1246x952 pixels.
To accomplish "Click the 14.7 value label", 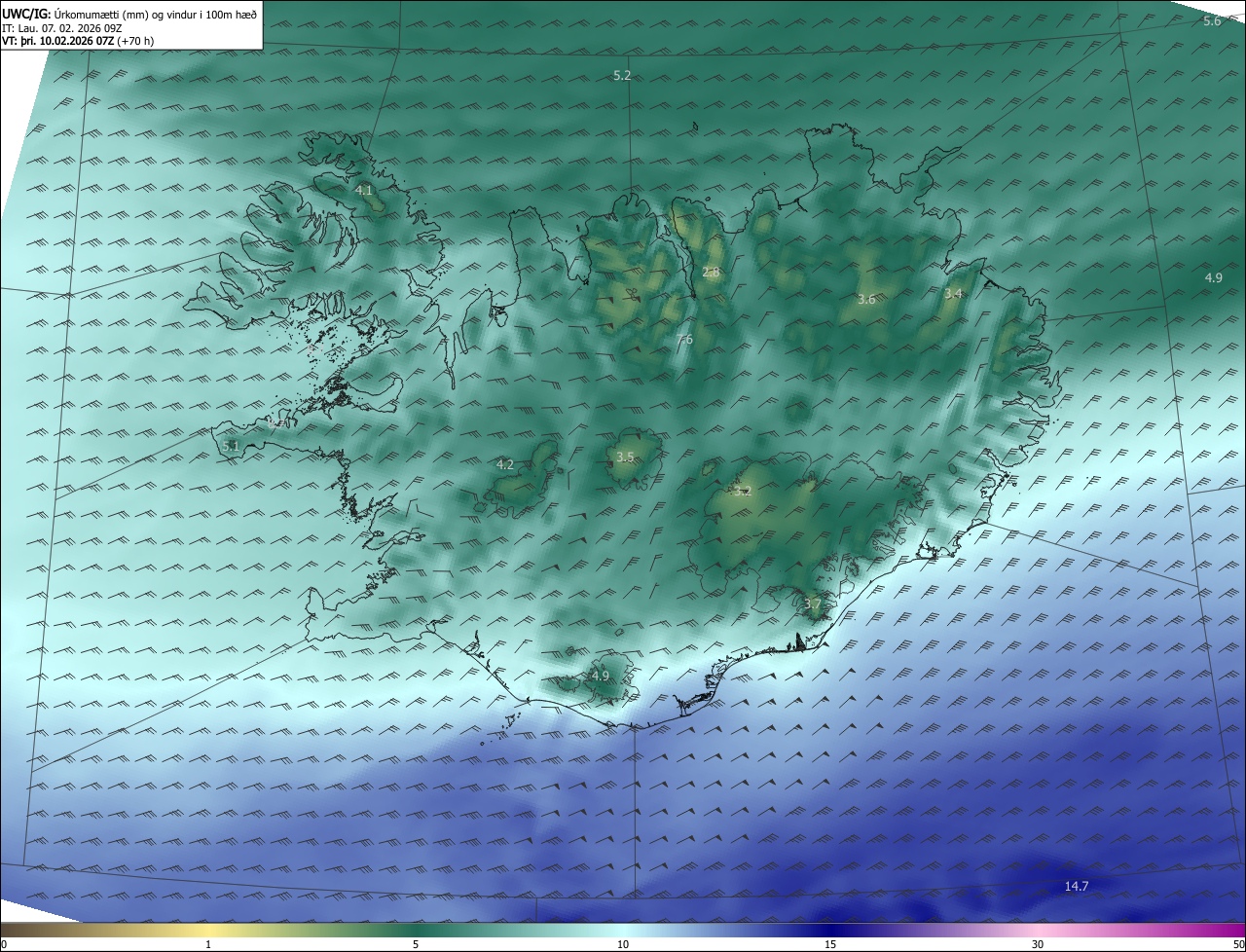I will click(1076, 886).
